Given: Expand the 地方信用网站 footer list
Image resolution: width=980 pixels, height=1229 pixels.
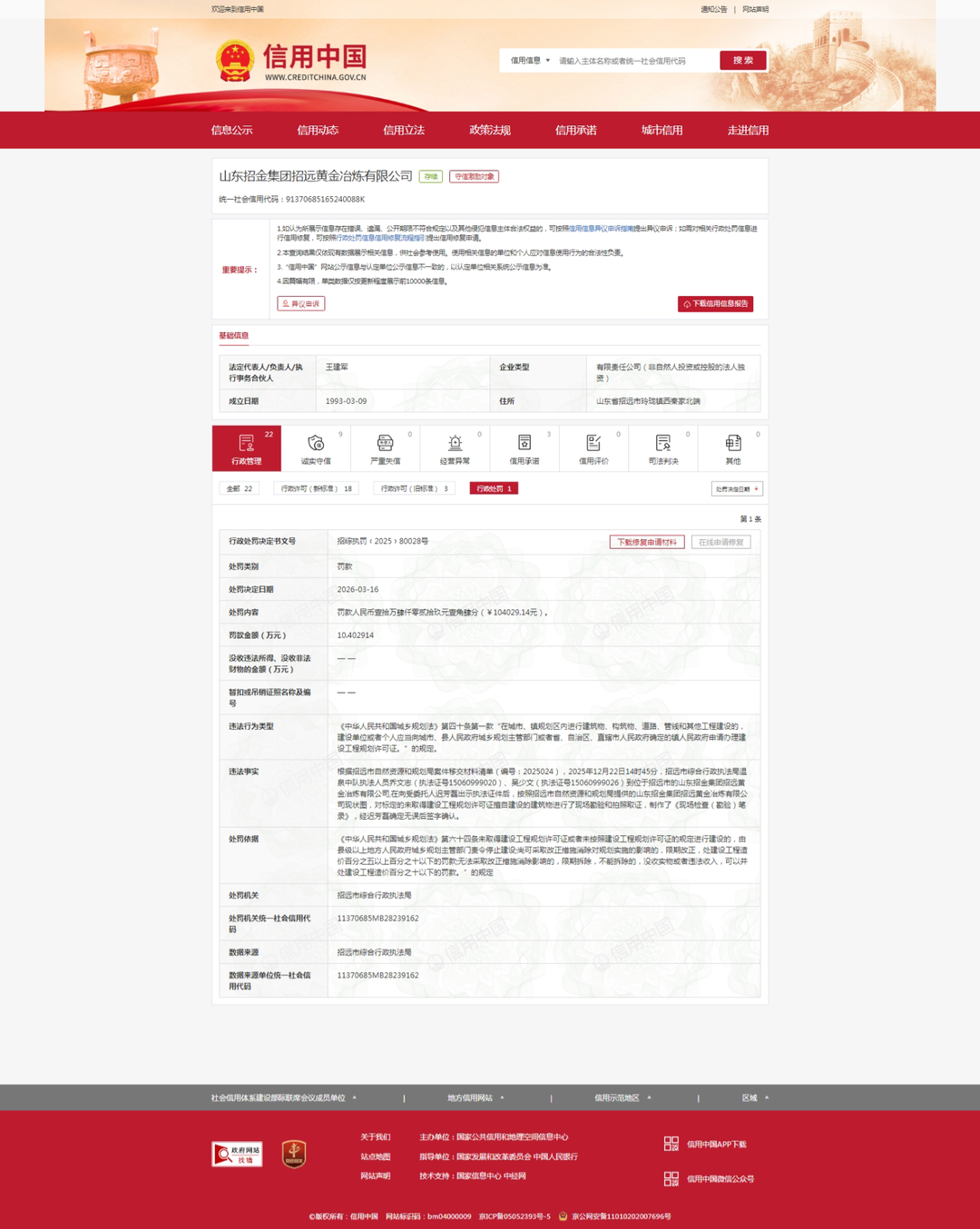Looking at the screenshot, I should tap(475, 1097).
